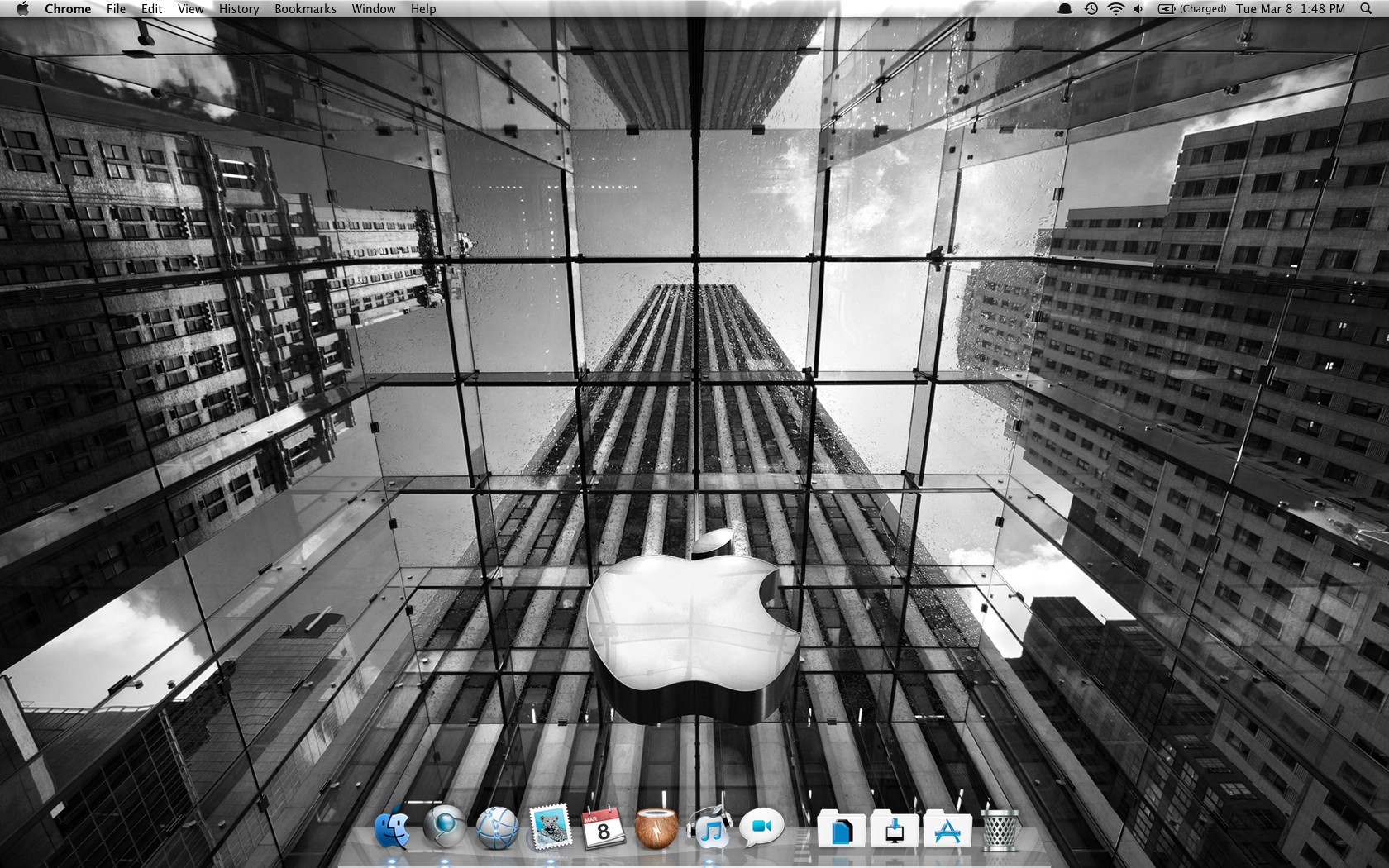Open the Trash in the Dock
Viewport: 1389px width, 868px height.
click(1000, 829)
